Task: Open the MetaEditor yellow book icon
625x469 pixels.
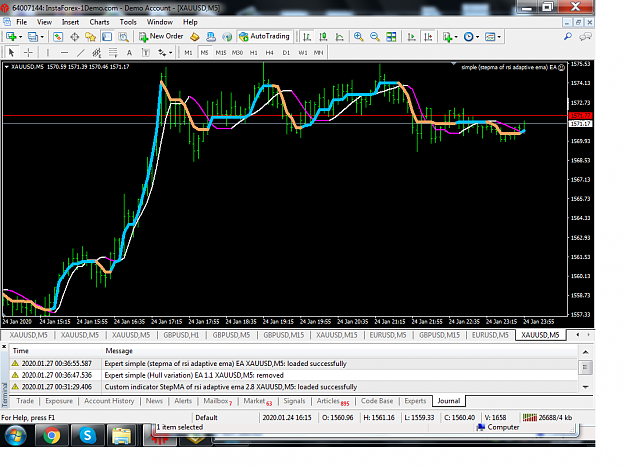Action: point(195,37)
